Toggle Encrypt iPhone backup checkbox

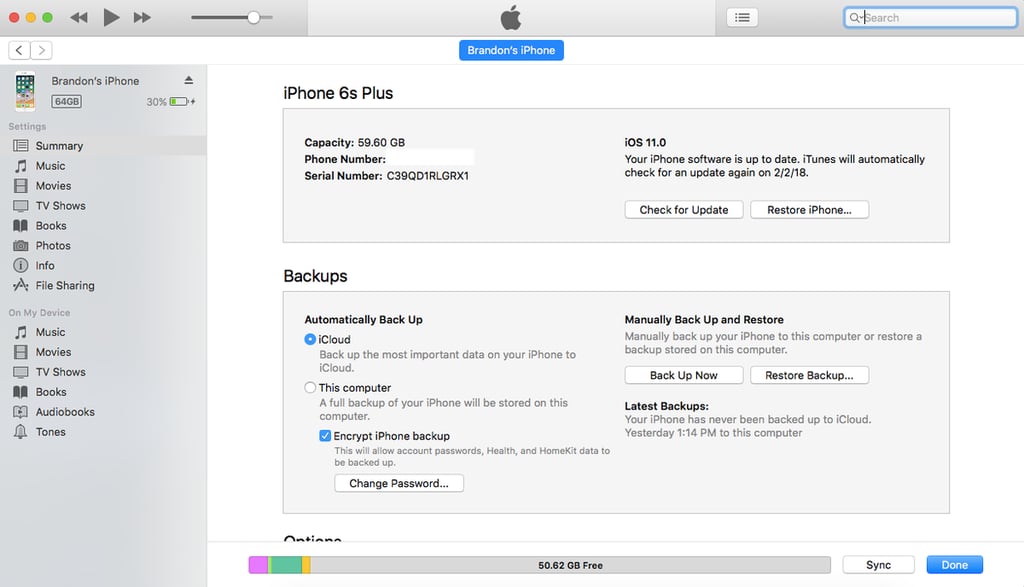325,436
